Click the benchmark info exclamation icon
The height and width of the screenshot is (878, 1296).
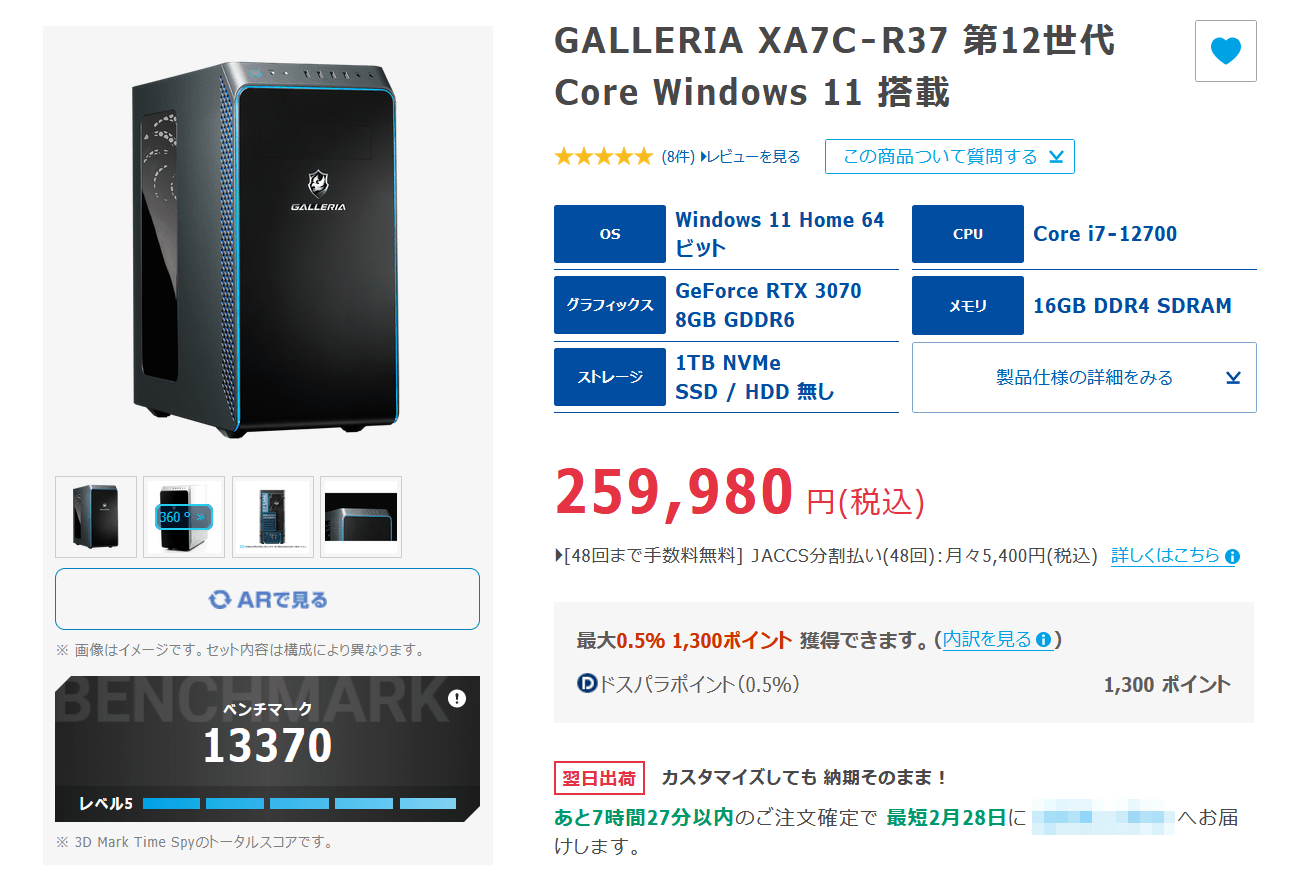(x=457, y=698)
